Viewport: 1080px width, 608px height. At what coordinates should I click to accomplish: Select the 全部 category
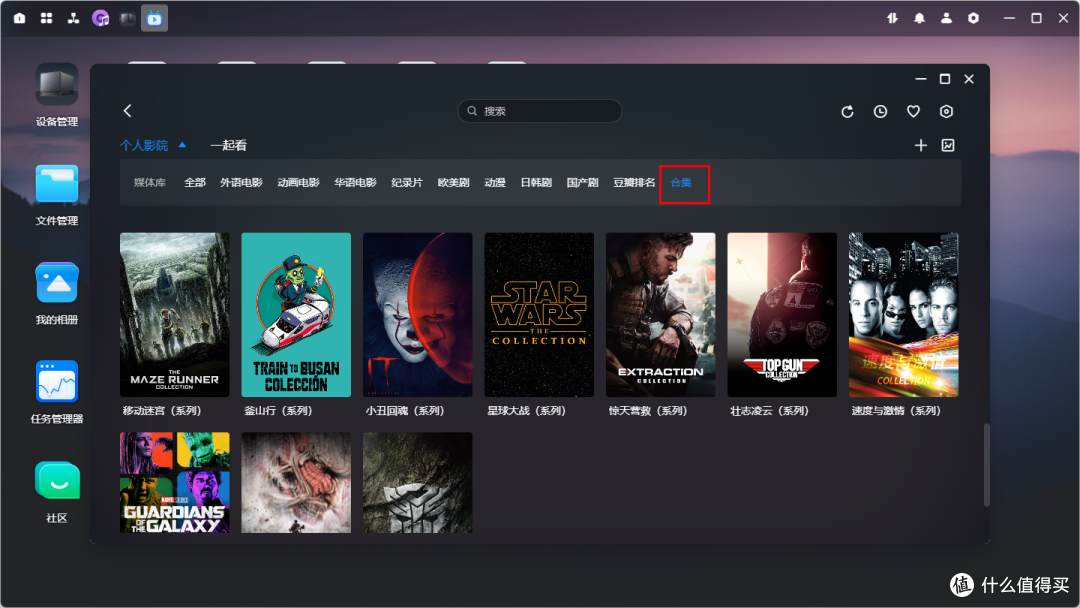point(195,182)
